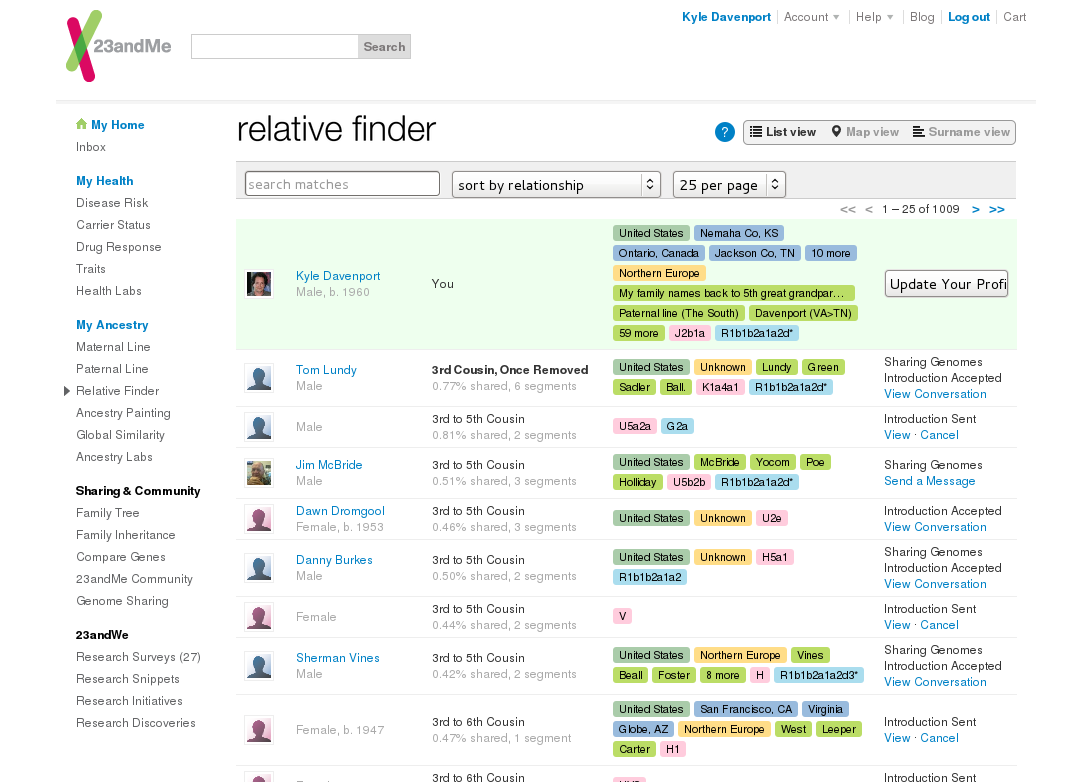Open Carrier Status page
The width and height of the screenshot is (1091, 782).
(x=113, y=225)
